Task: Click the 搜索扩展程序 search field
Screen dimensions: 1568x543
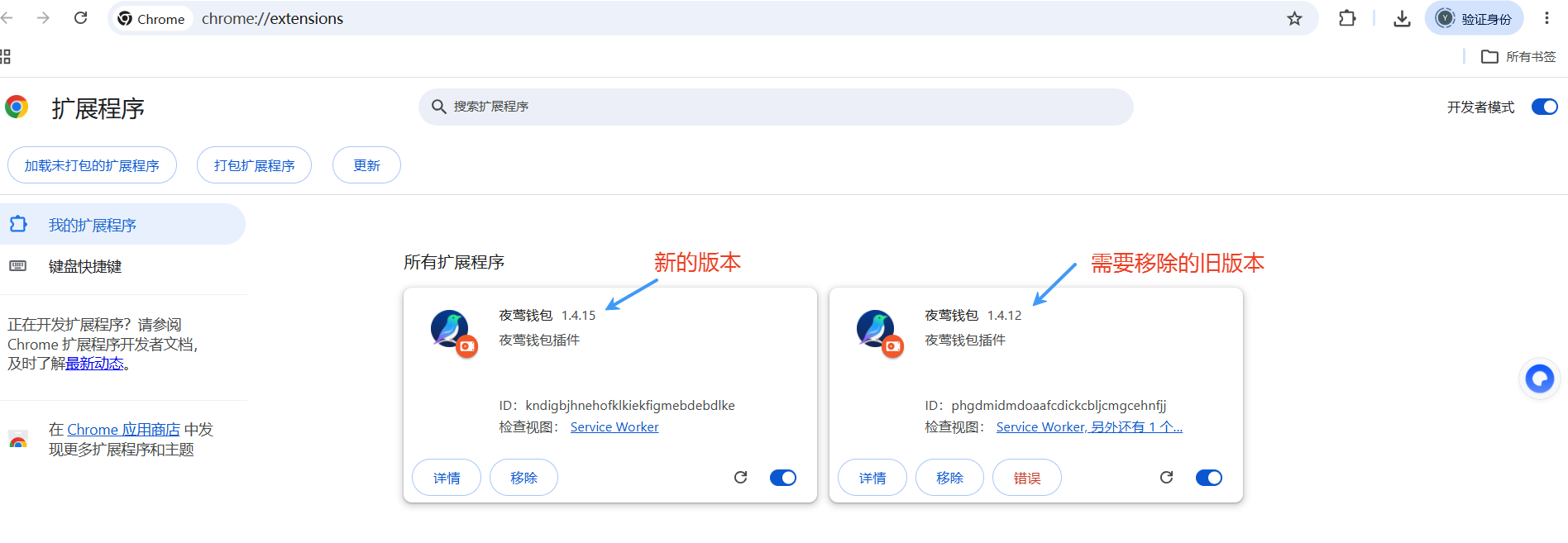Action: 776,107
